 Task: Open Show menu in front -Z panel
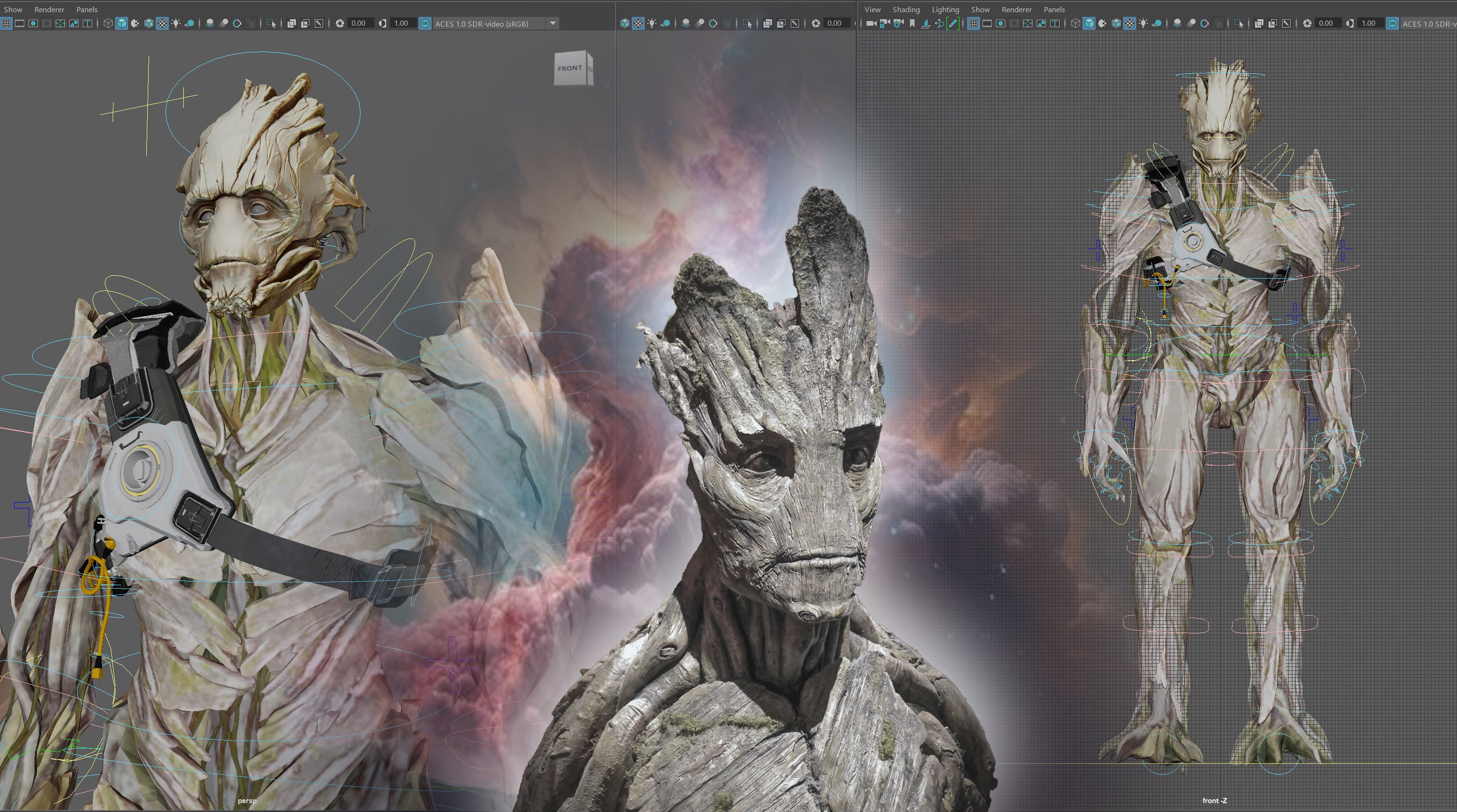tap(980, 10)
